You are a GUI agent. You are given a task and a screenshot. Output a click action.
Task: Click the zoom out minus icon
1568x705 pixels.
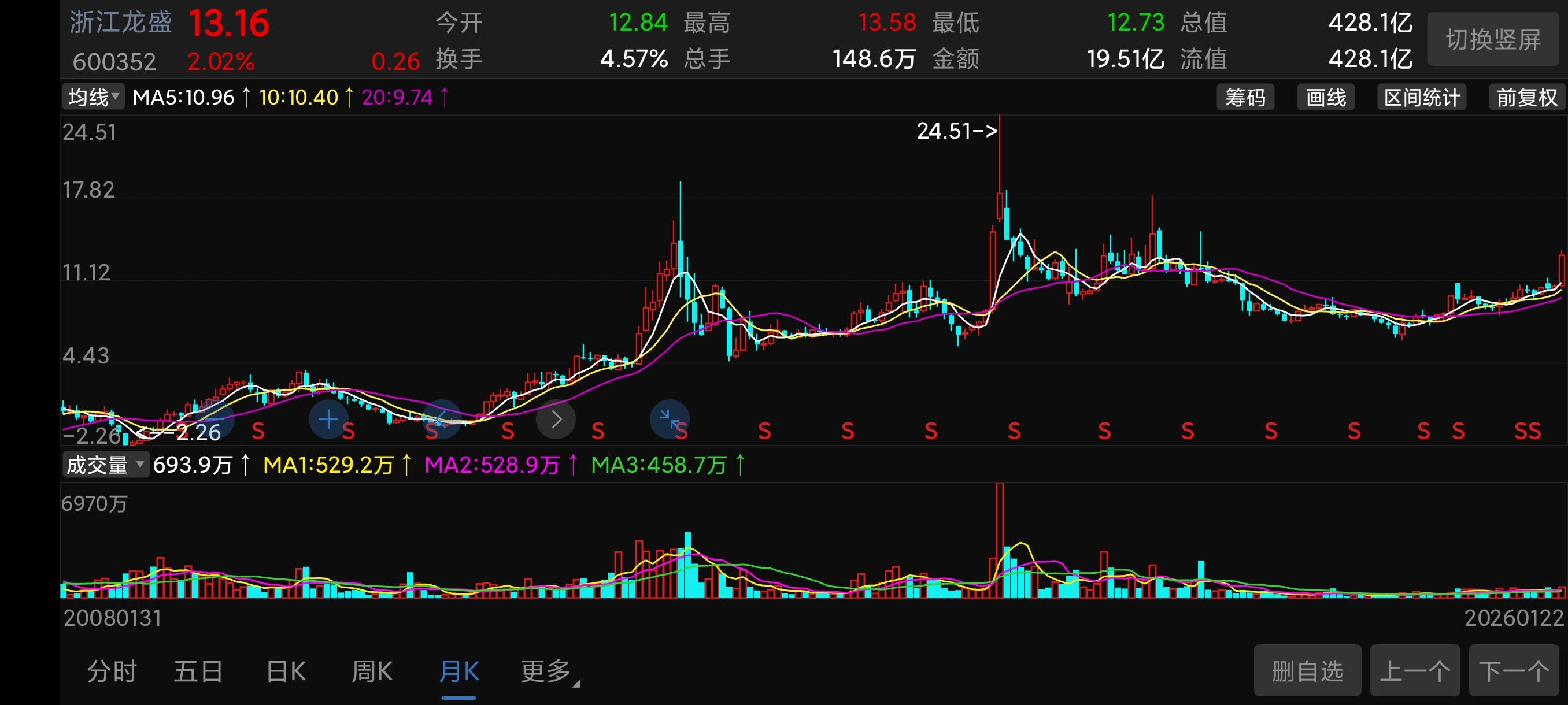215,420
